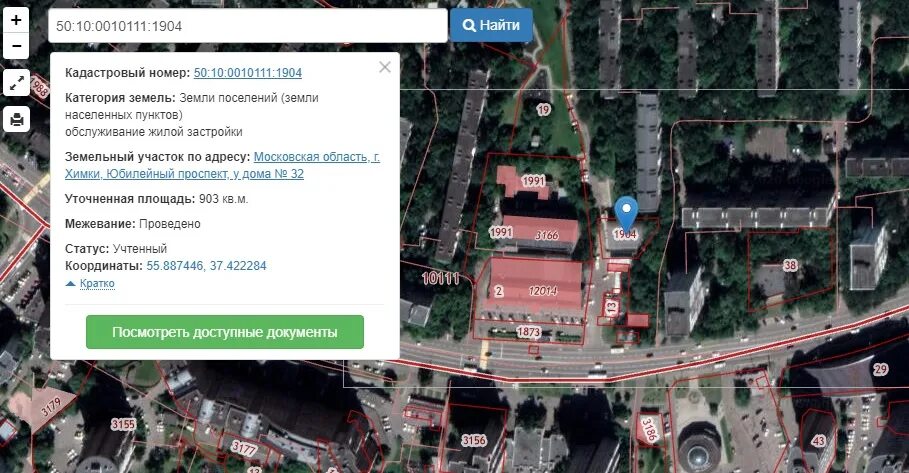Select parcel labeled 3166 on map
This screenshot has width=909, height=473.
coord(547,235)
